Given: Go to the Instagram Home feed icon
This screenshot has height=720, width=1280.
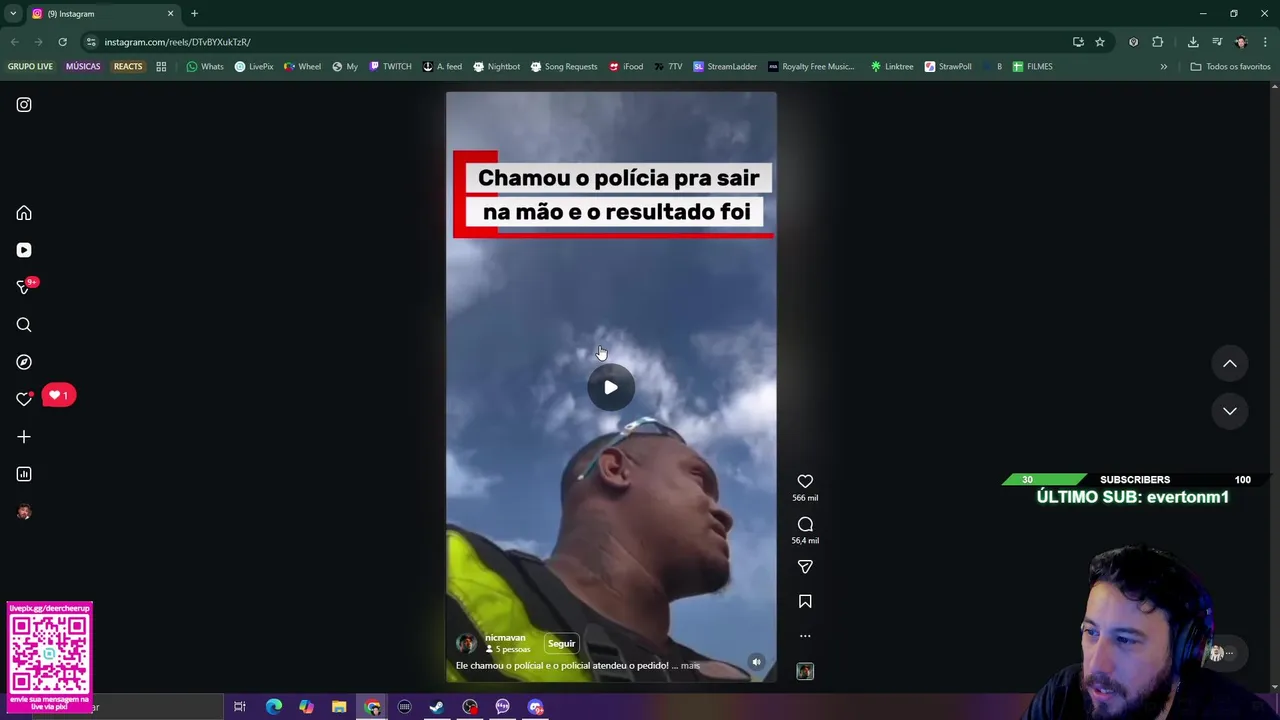Looking at the screenshot, I should point(24,213).
